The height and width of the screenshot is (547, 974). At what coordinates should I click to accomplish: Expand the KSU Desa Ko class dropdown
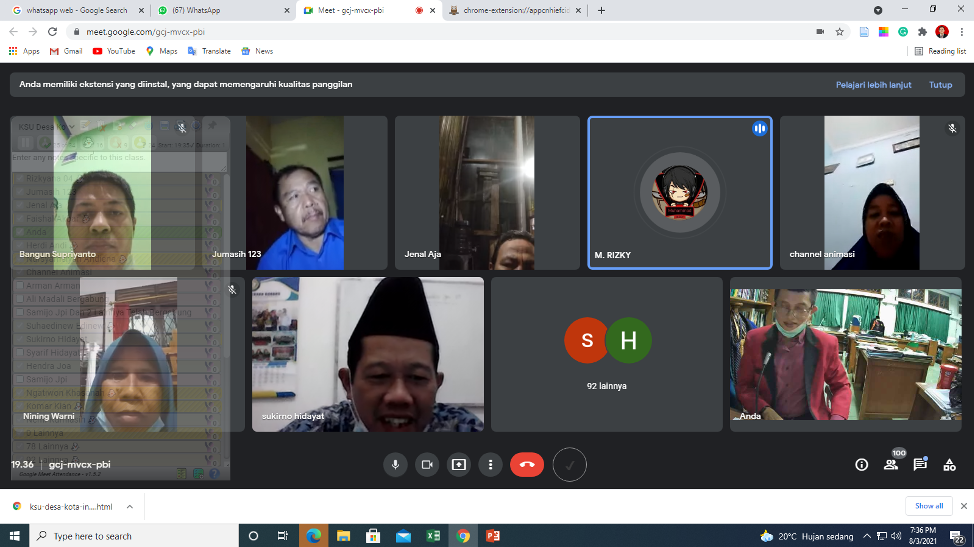pyautogui.click(x=47, y=127)
